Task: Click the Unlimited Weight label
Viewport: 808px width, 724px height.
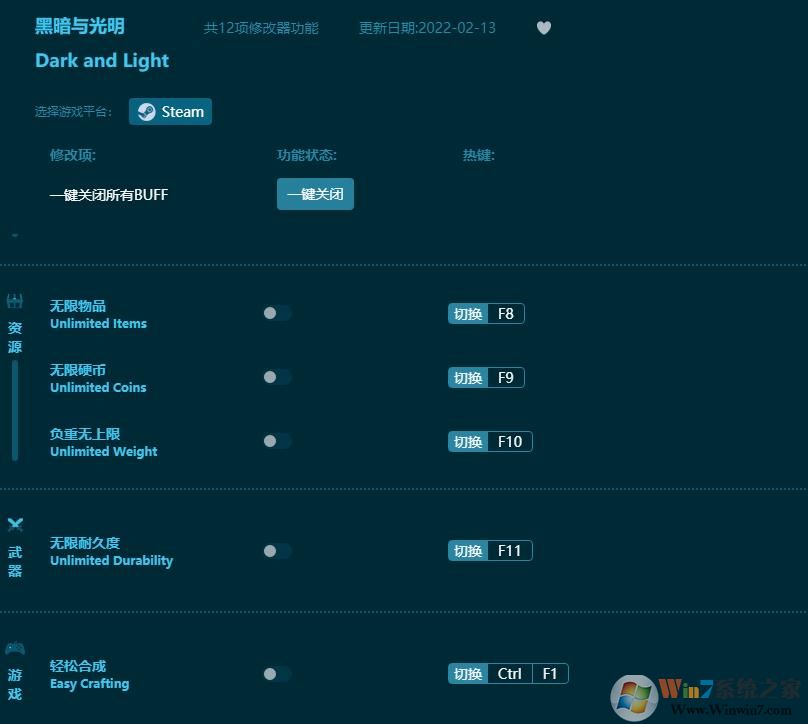Action: tap(104, 451)
